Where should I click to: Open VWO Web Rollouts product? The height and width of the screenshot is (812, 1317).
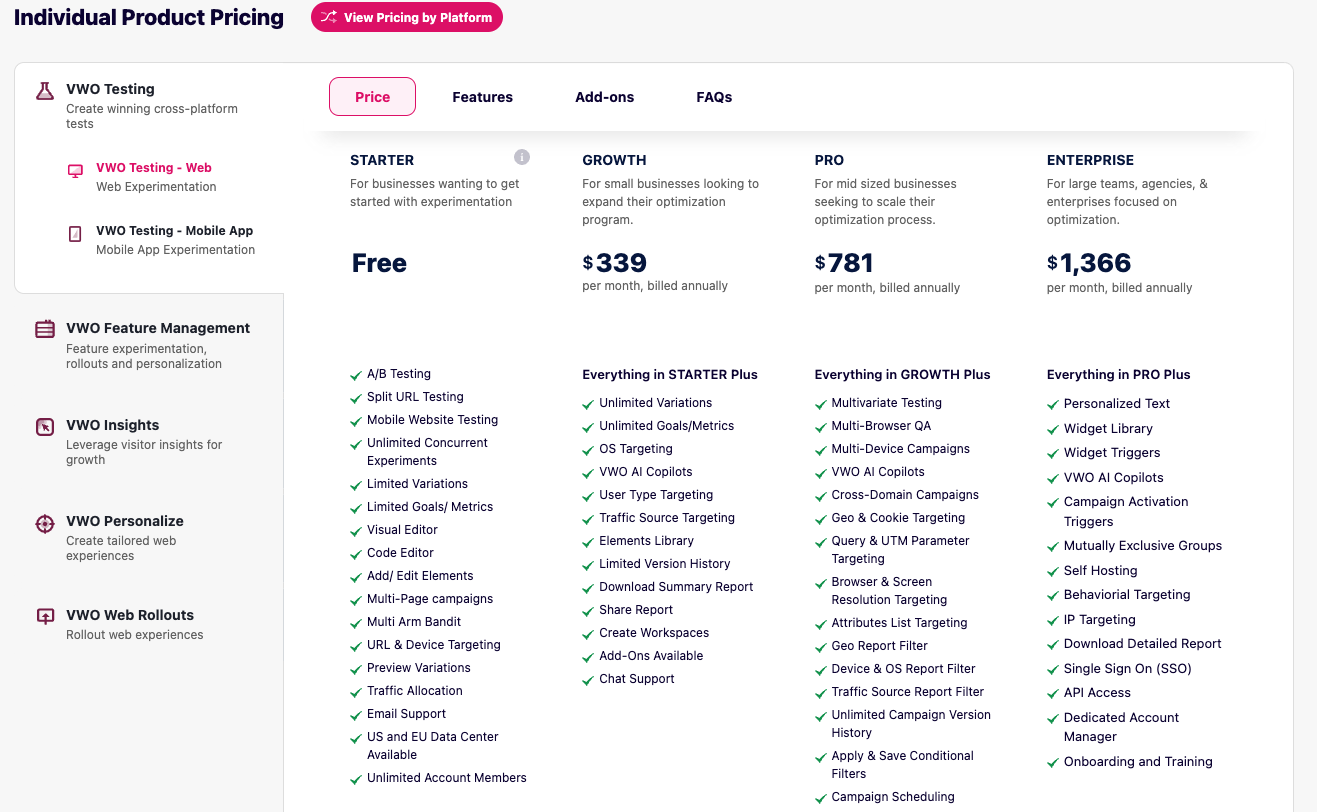coord(130,615)
